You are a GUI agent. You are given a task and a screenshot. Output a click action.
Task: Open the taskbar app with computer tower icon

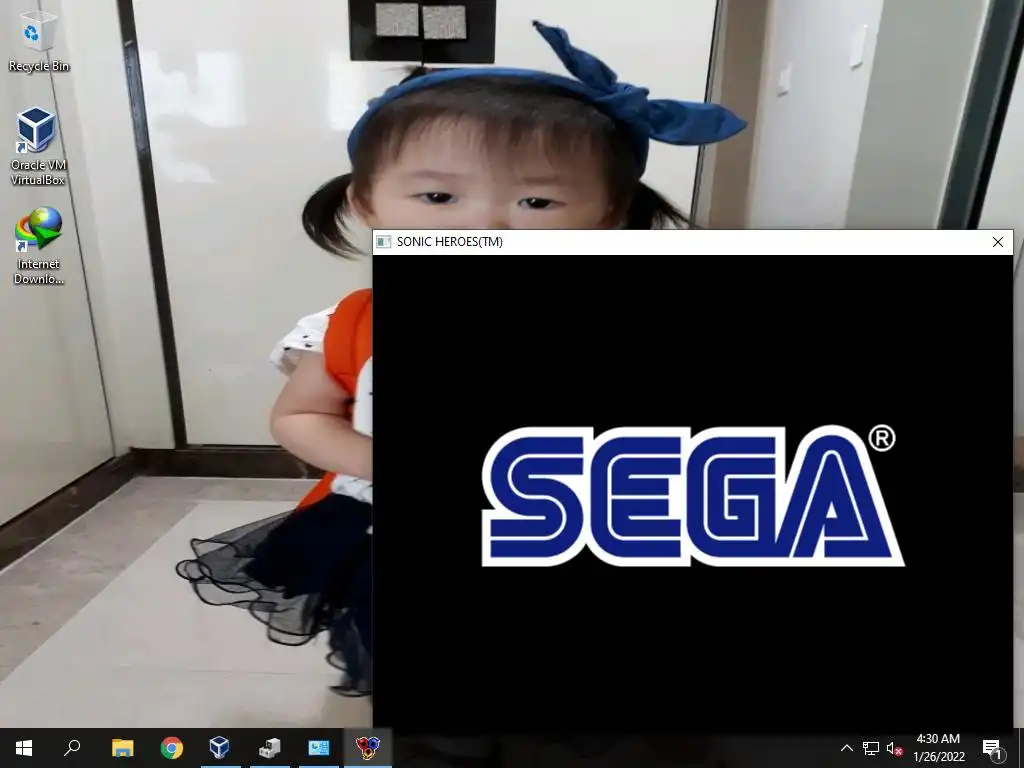269,748
